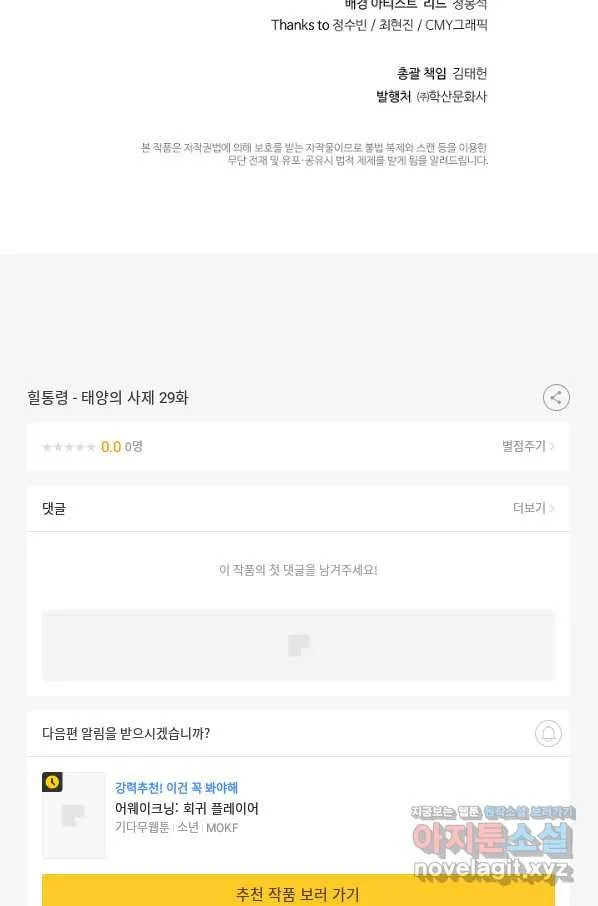Click the 다음편 알림을 받으시겠습니까? prompt
Viewport: 598px width, 906px height.
point(126,733)
